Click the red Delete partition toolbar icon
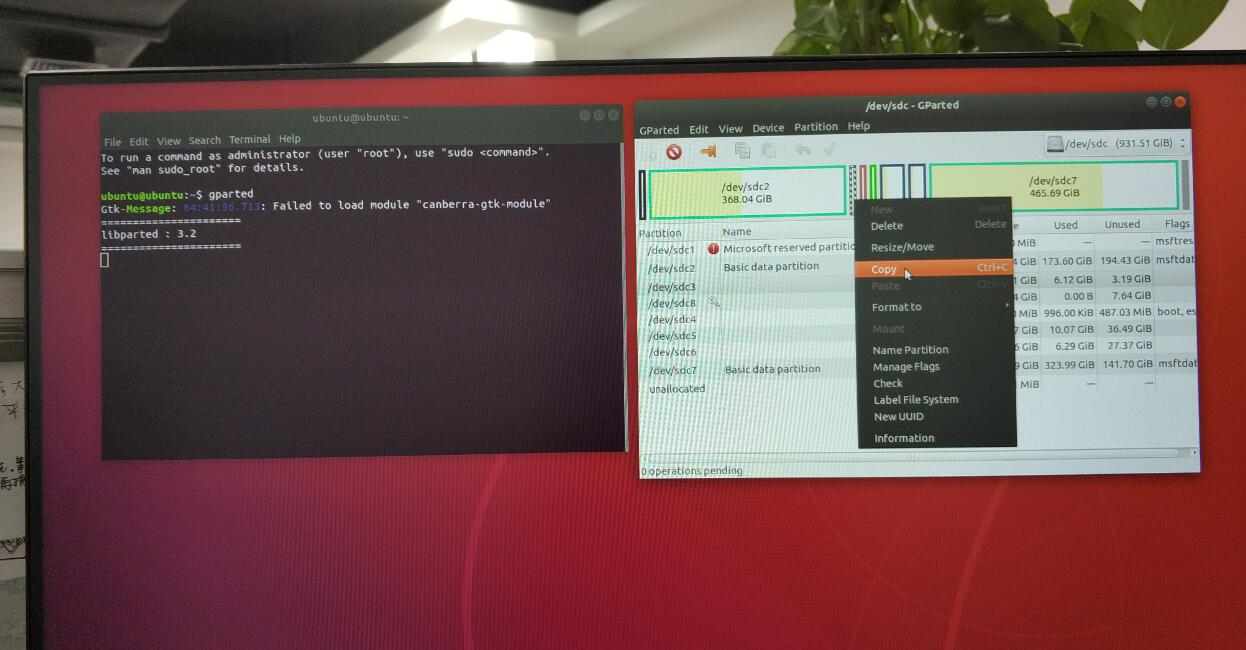Viewport: 1246px width, 650px height. point(674,152)
